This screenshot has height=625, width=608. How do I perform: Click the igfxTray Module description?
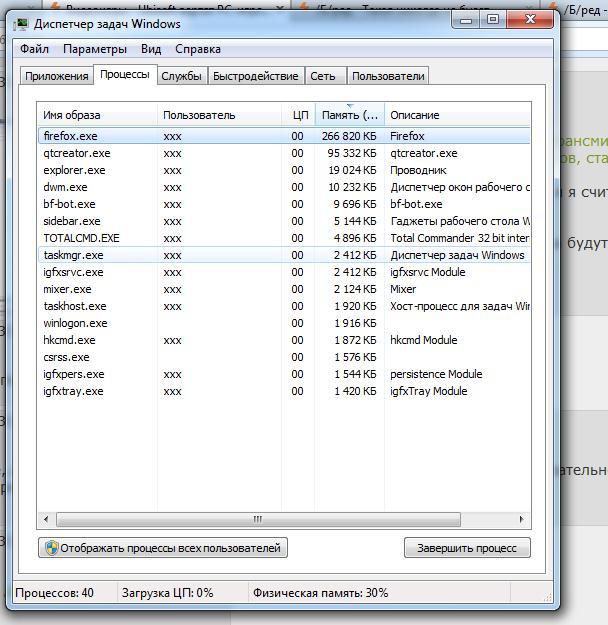click(429, 391)
